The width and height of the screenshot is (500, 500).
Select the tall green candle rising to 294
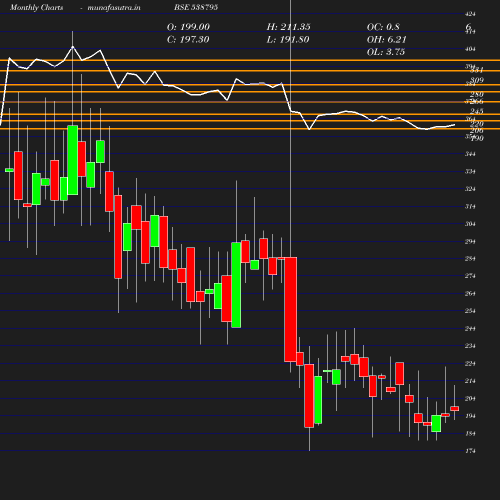pos(236,285)
